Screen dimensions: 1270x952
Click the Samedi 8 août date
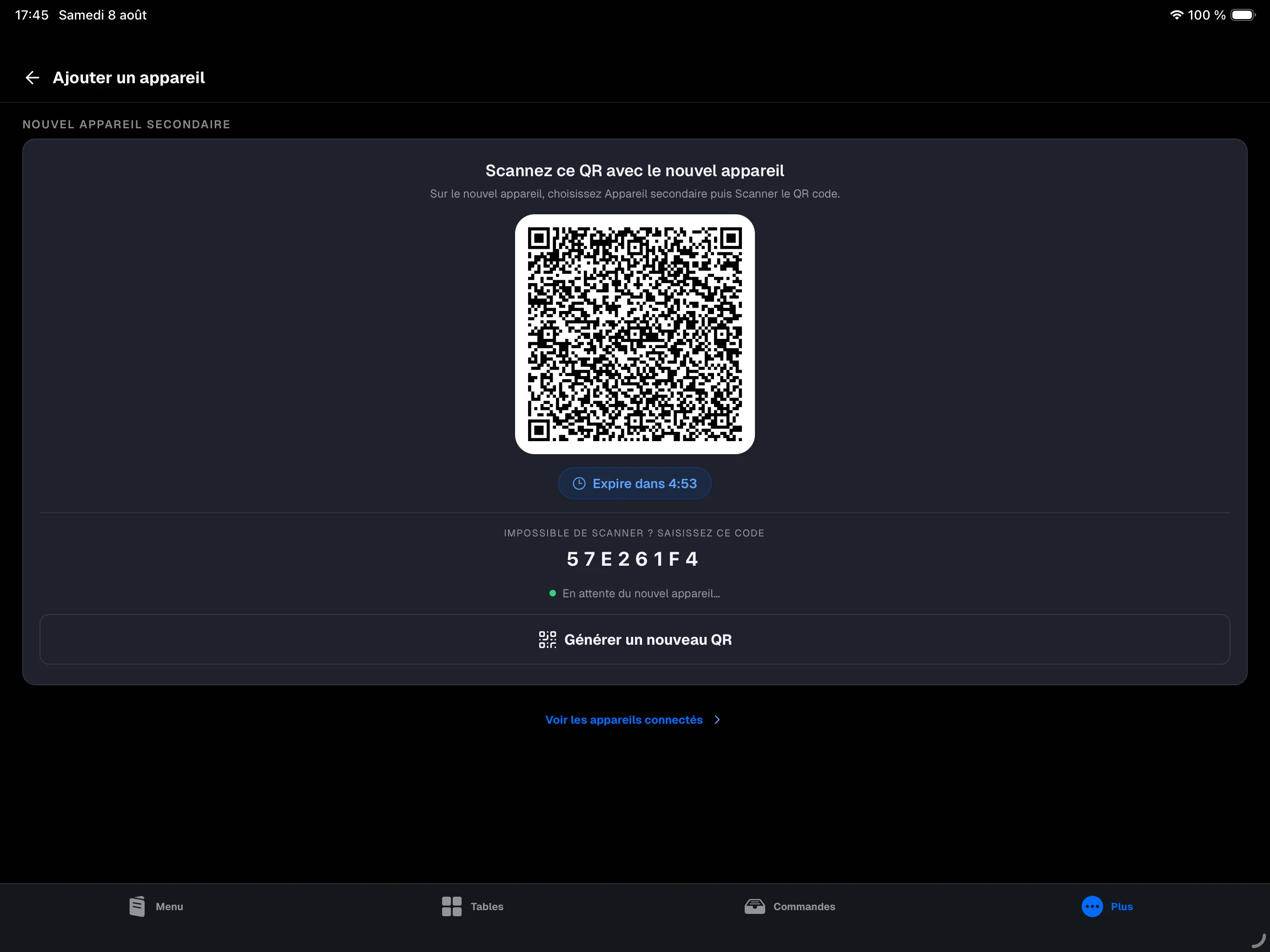pyautogui.click(x=103, y=15)
